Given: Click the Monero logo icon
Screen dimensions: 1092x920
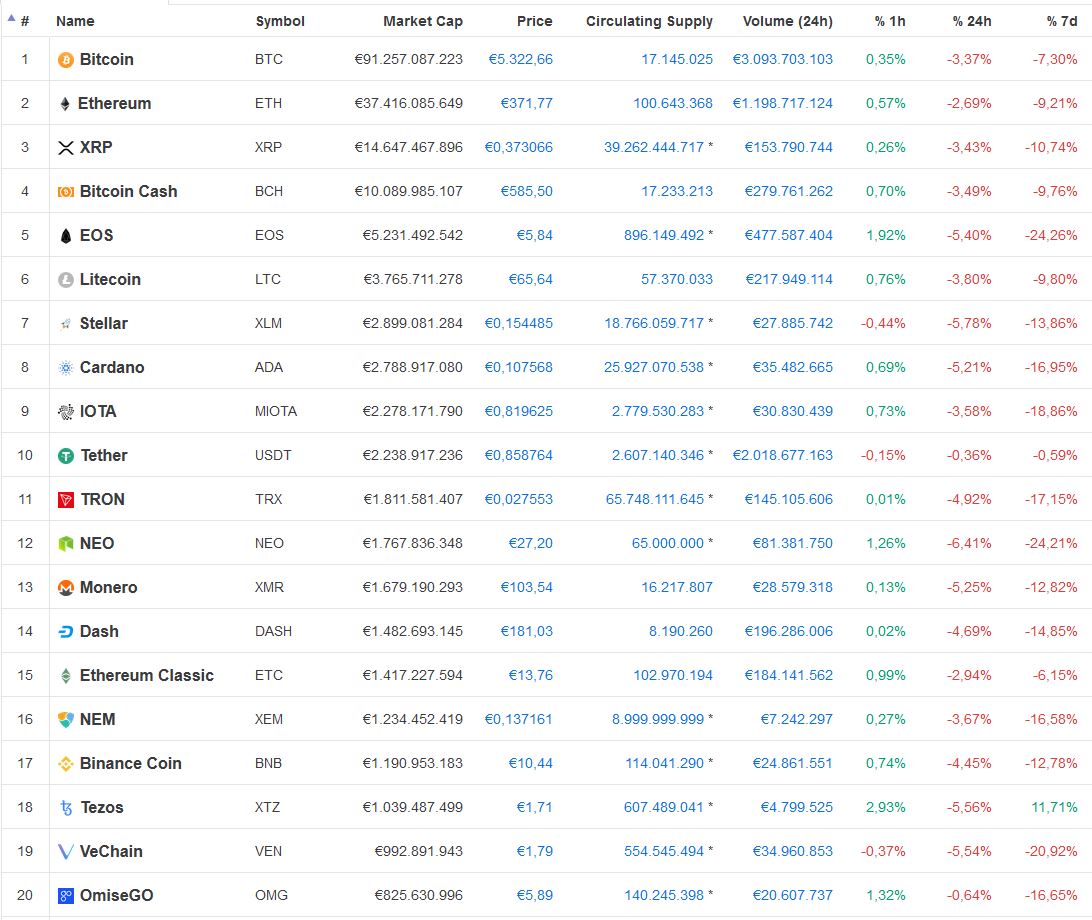Looking at the screenshot, I should point(65,588).
